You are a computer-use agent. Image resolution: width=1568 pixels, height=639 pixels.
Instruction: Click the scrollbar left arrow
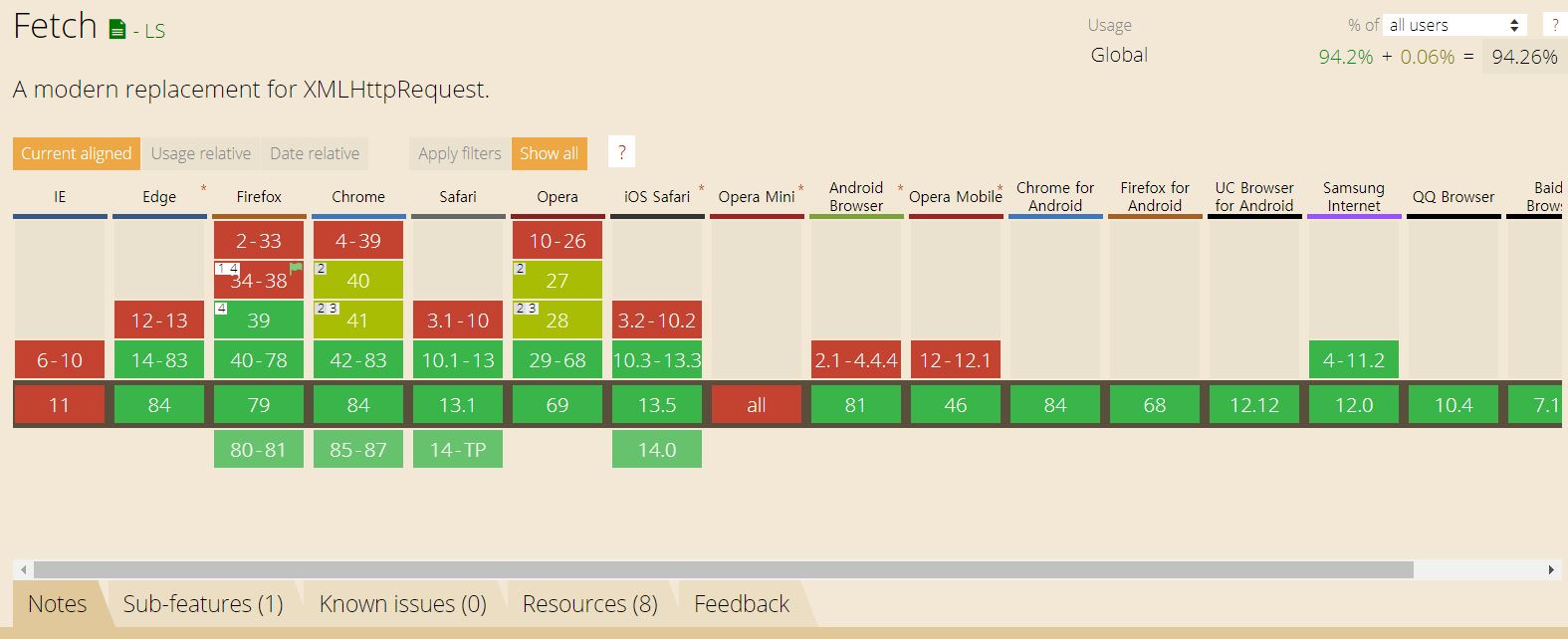(x=24, y=570)
